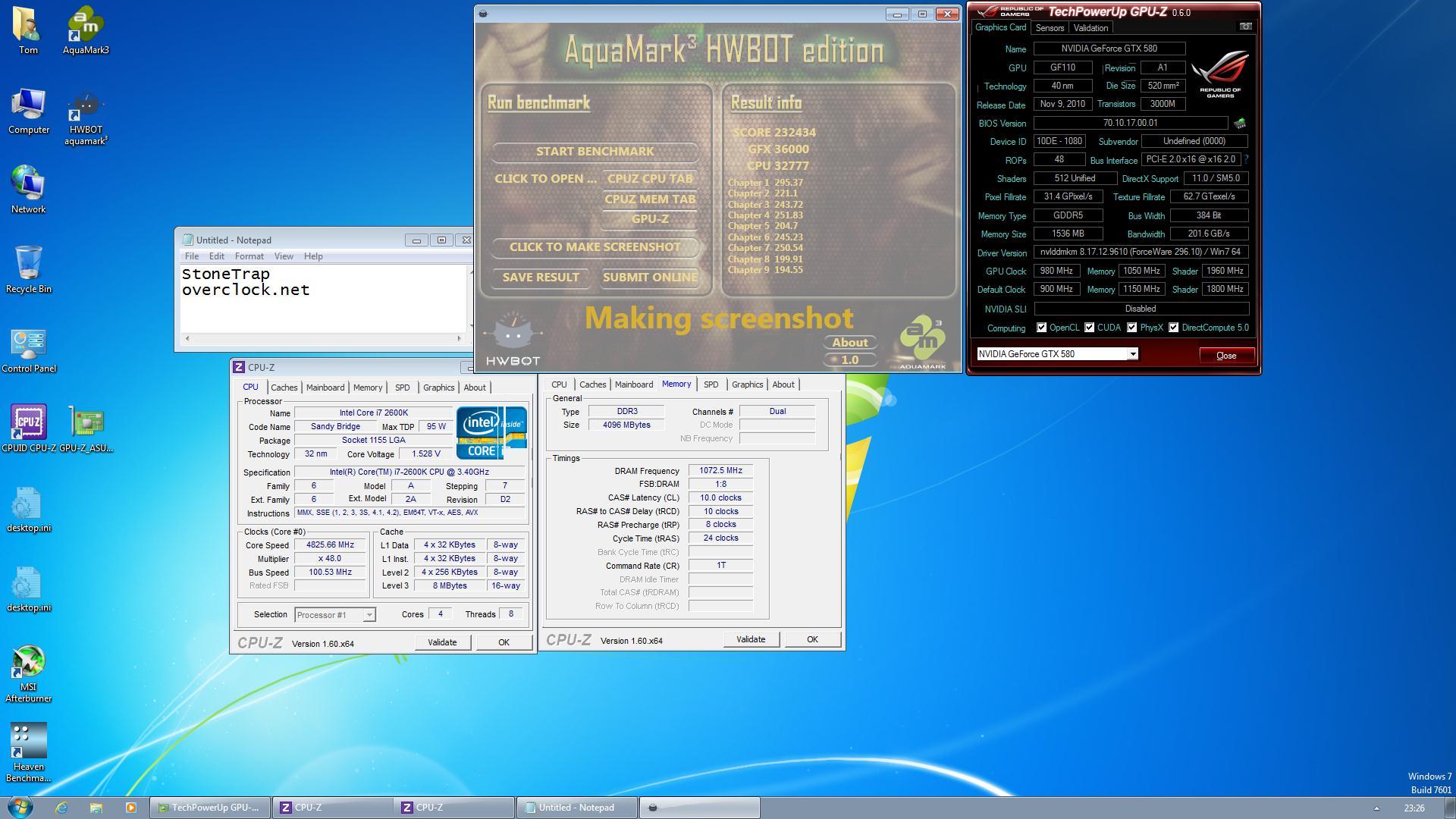Click OK in the CPU-Z Memory window

(x=812, y=639)
